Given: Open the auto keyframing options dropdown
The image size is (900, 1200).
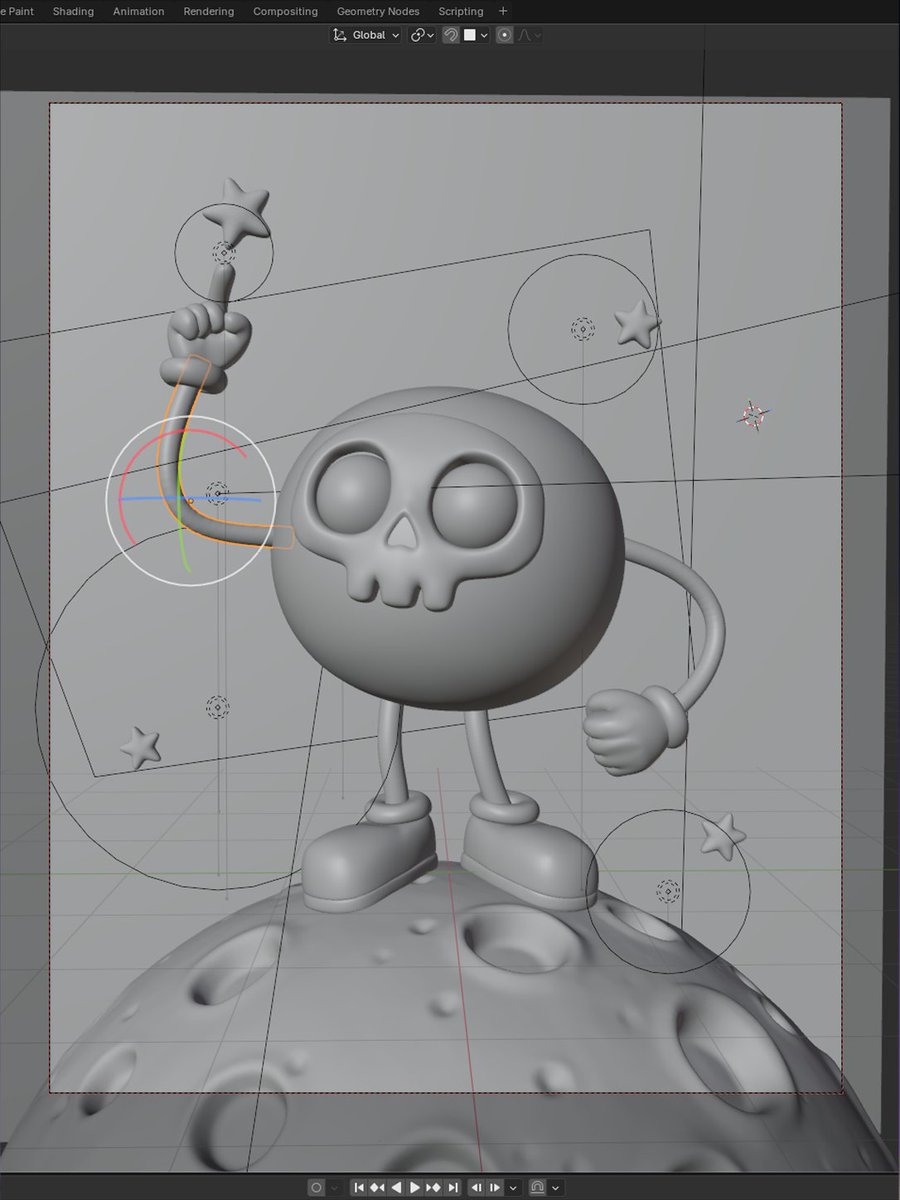Looking at the screenshot, I should 335,1187.
